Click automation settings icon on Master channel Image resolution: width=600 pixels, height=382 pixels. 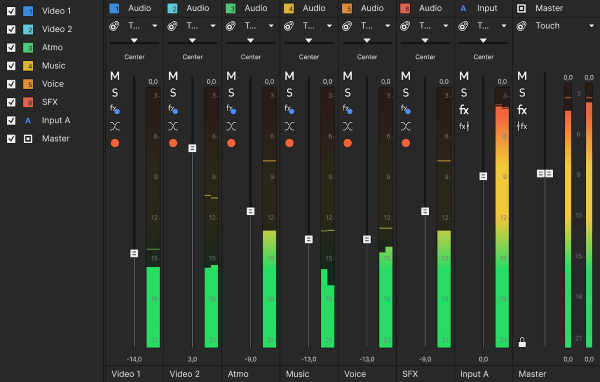coord(521,26)
